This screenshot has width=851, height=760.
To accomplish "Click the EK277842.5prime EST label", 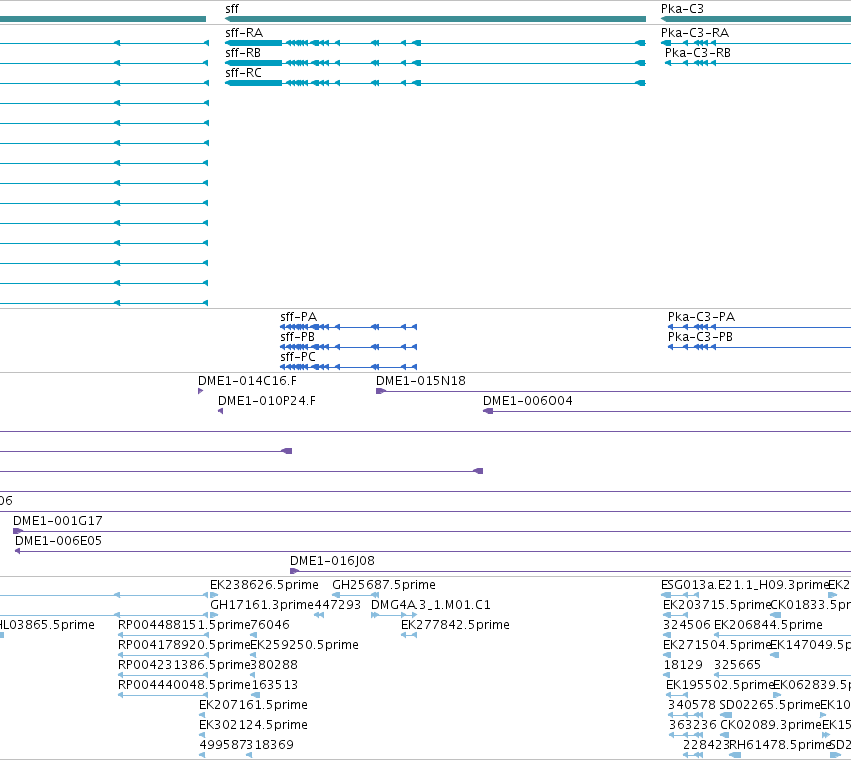I will (455, 625).
